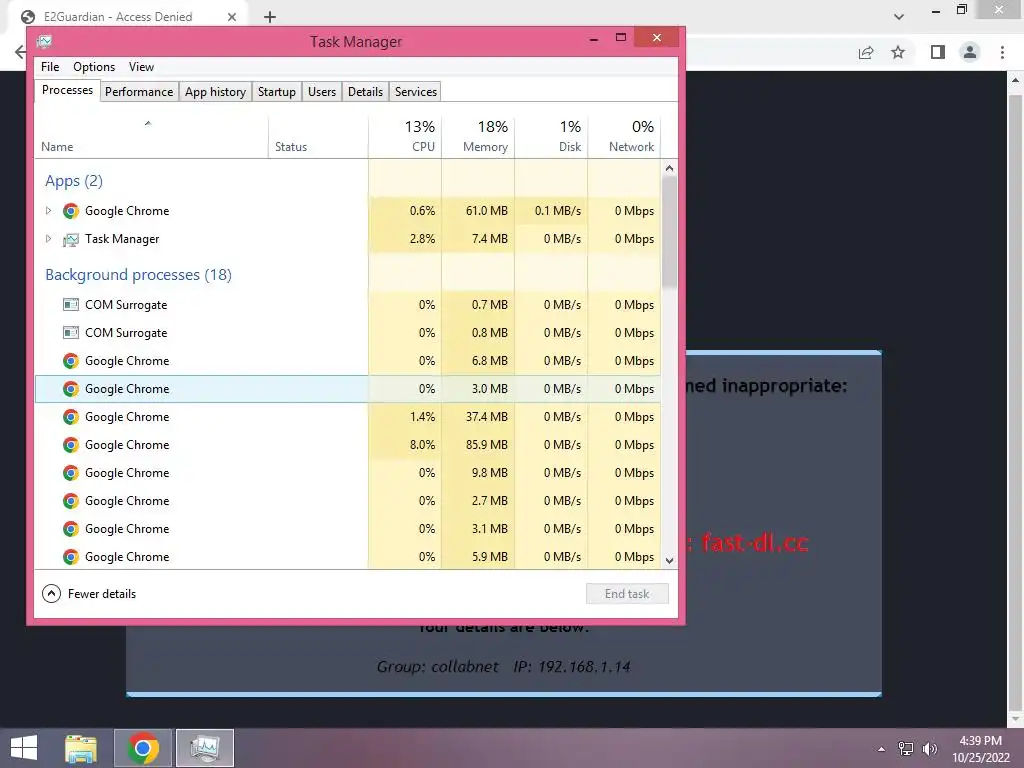This screenshot has height=768, width=1024.
Task: Select the Processes tab
Action: point(67,90)
